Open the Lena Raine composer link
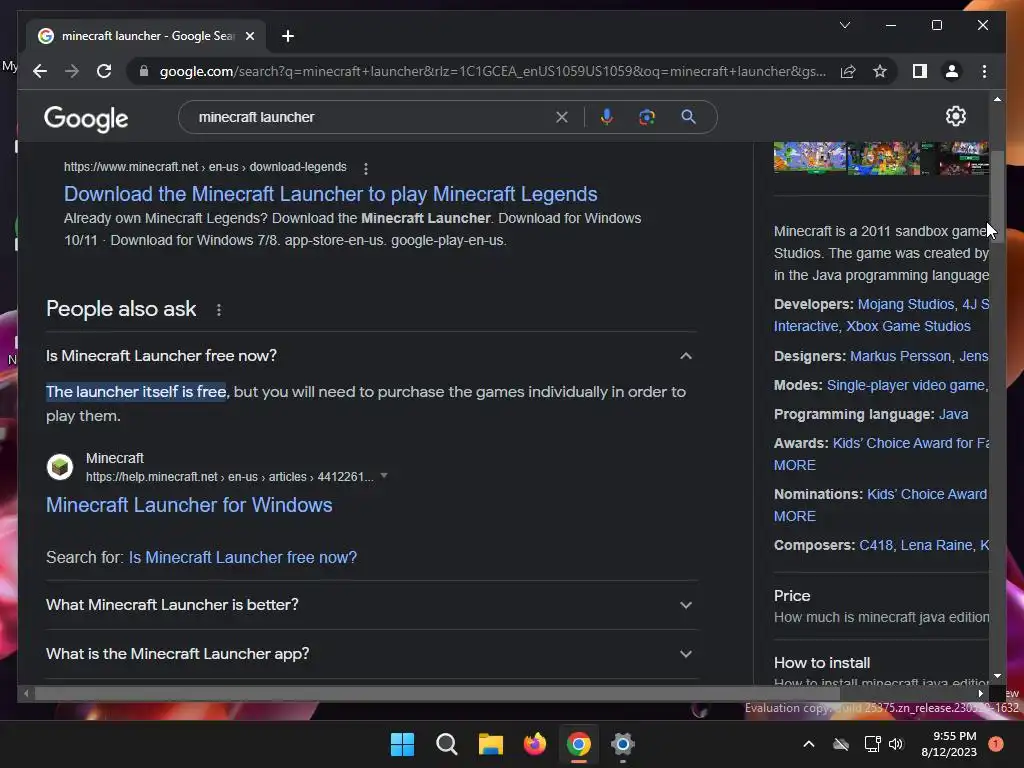The image size is (1024, 768). [936, 545]
